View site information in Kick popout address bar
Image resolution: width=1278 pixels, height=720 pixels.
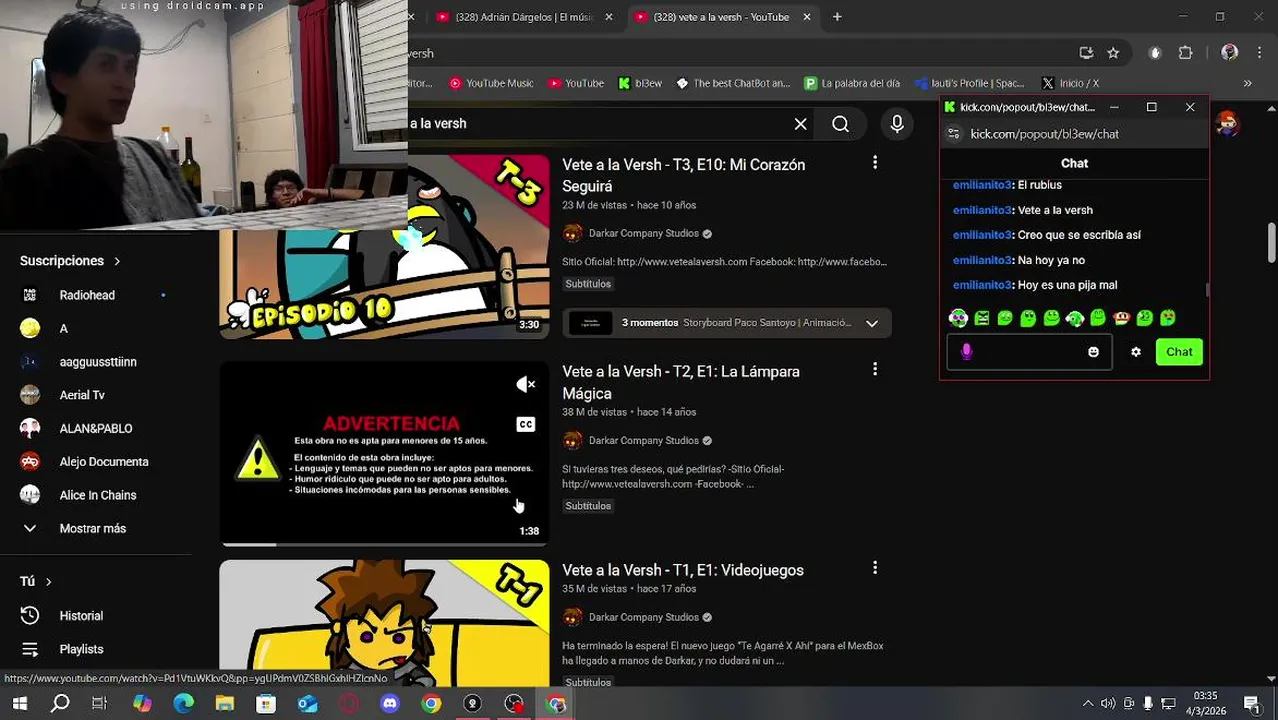point(953,134)
